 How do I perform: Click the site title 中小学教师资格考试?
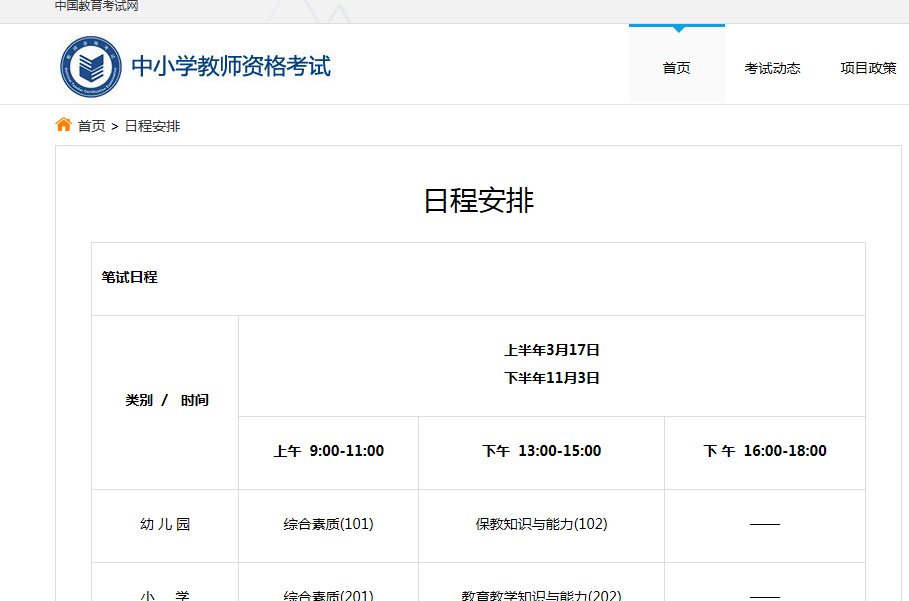tap(233, 67)
